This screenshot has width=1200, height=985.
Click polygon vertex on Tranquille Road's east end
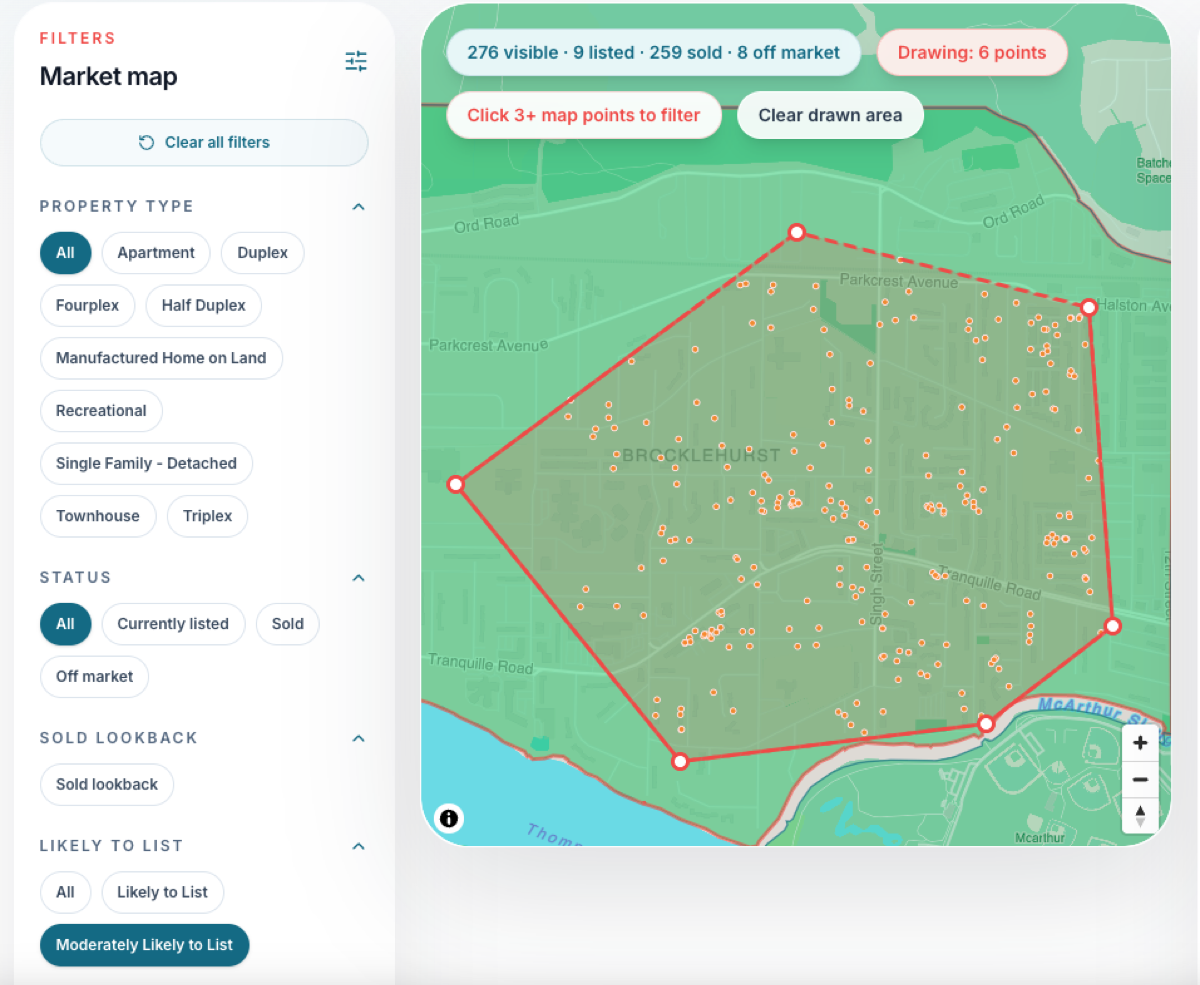click(1112, 626)
